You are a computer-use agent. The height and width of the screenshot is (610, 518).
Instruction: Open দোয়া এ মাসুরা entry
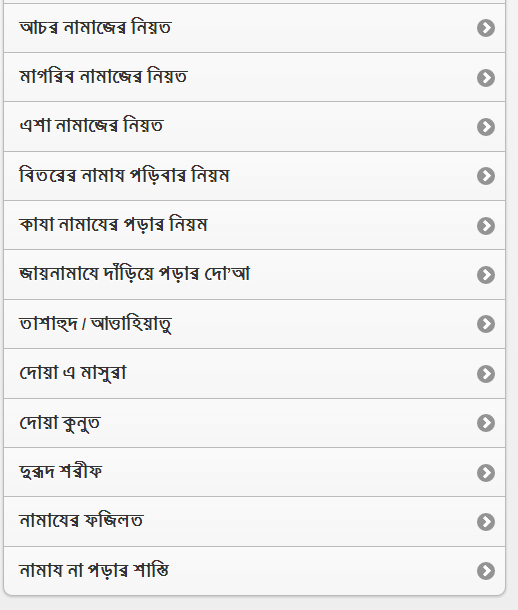pyautogui.click(x=254, y=373)
